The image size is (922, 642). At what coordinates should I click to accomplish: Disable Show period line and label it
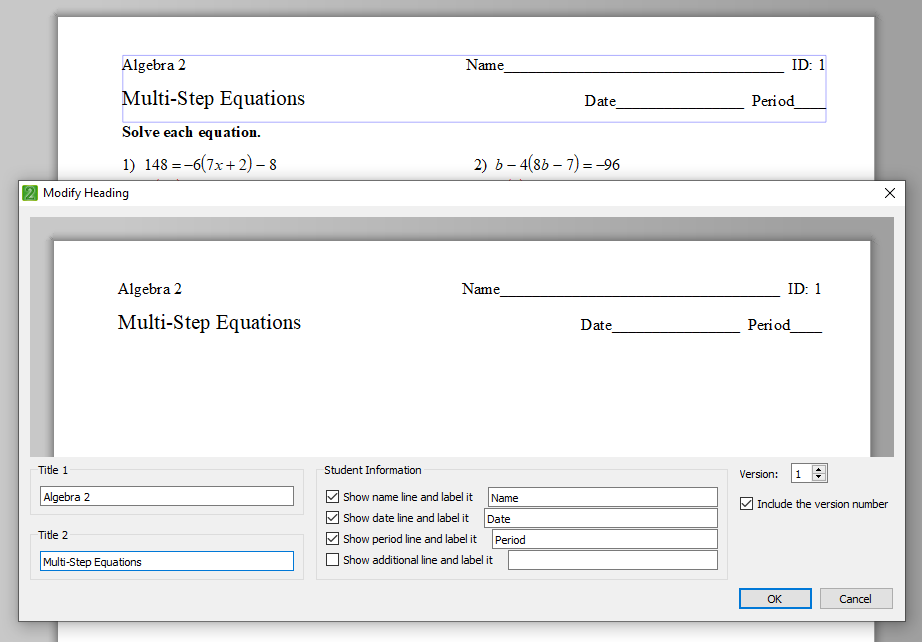point(333,539)
